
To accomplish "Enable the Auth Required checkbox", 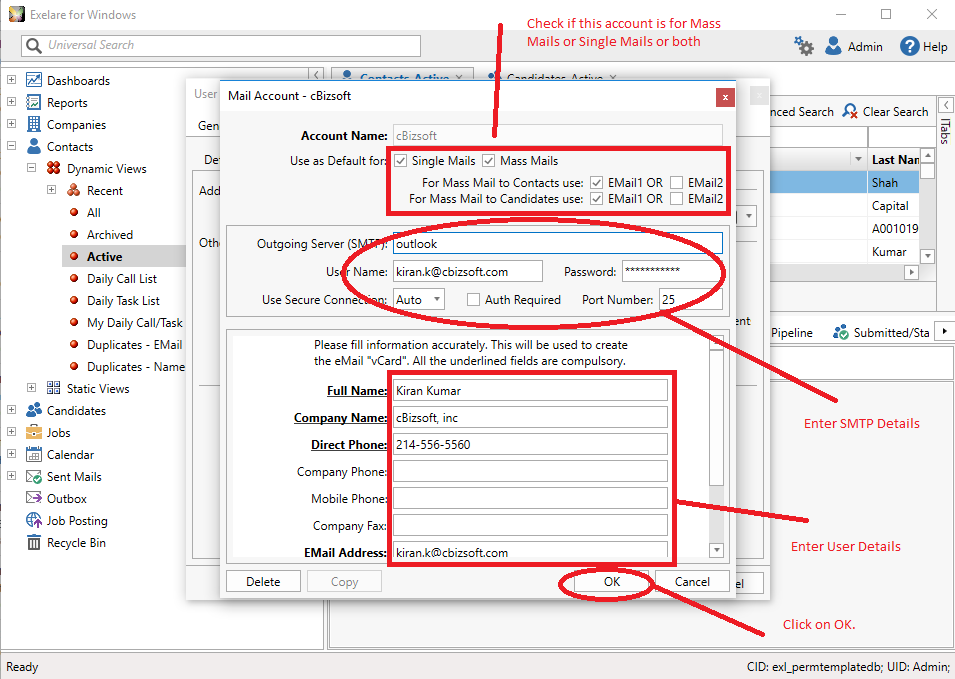I will point(473,300).
